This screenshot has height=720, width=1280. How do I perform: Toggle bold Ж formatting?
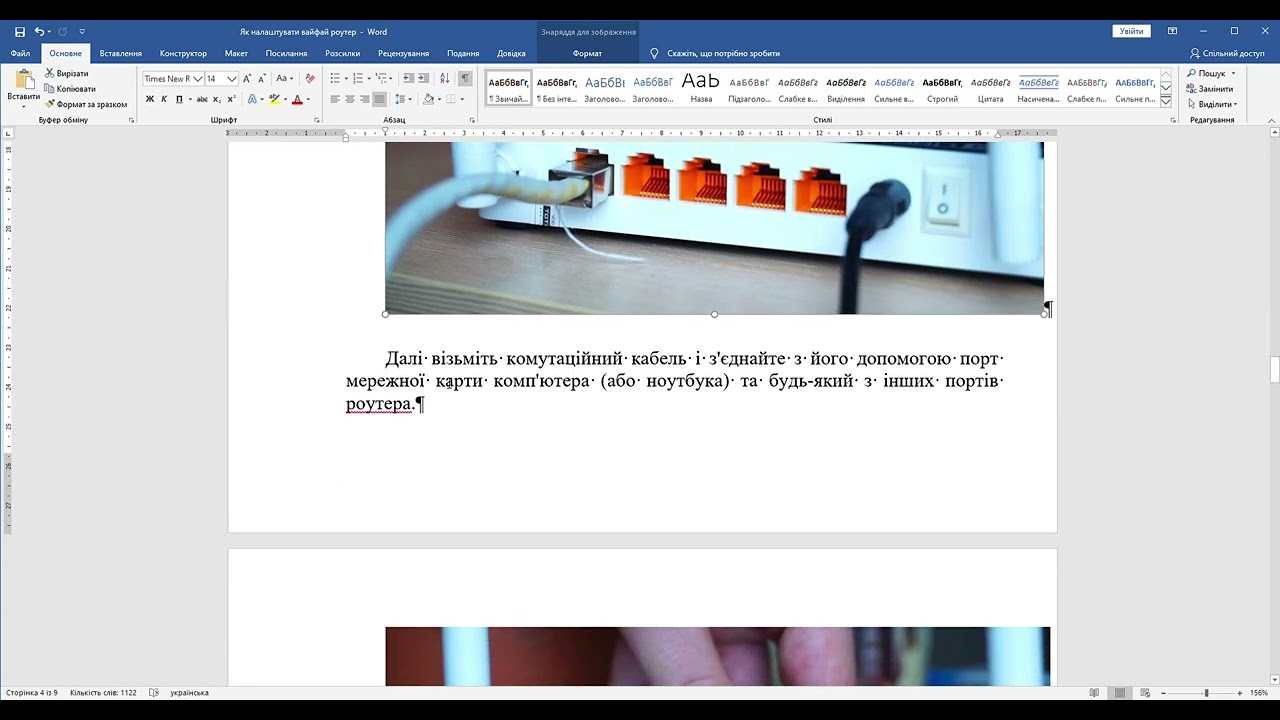[150, 99]
